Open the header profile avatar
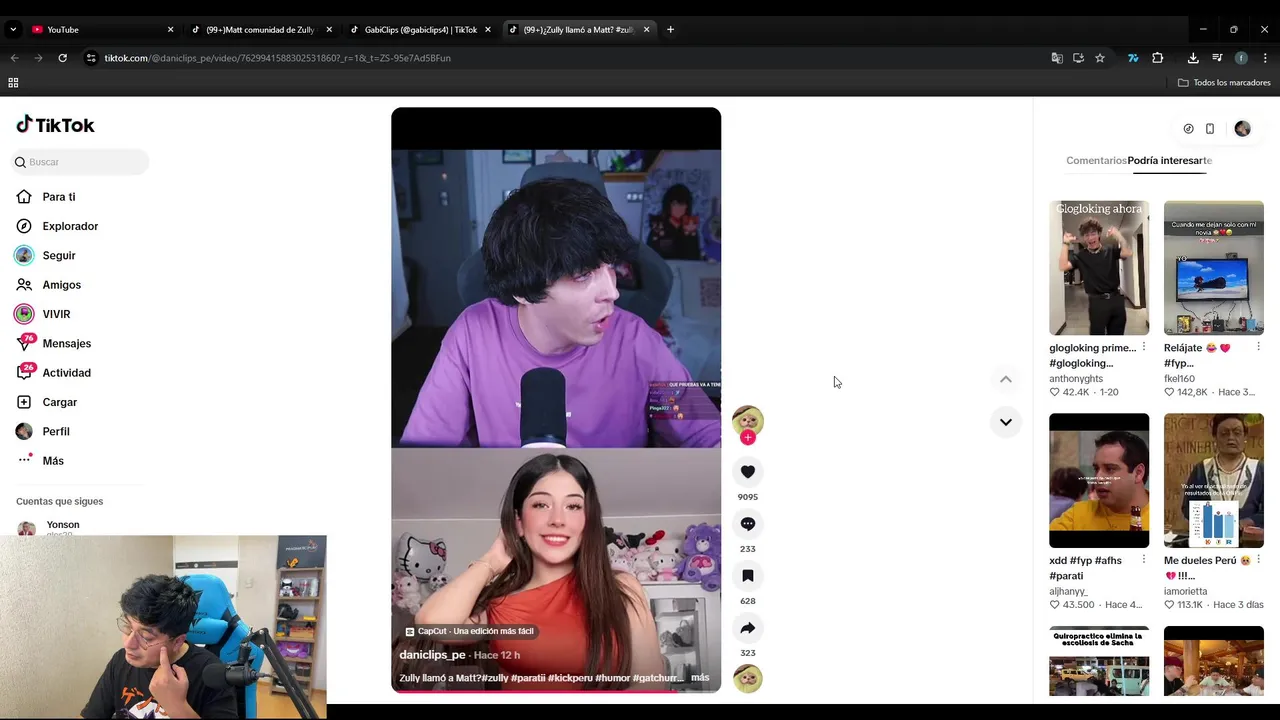1280x720 pixels. 1242,129
